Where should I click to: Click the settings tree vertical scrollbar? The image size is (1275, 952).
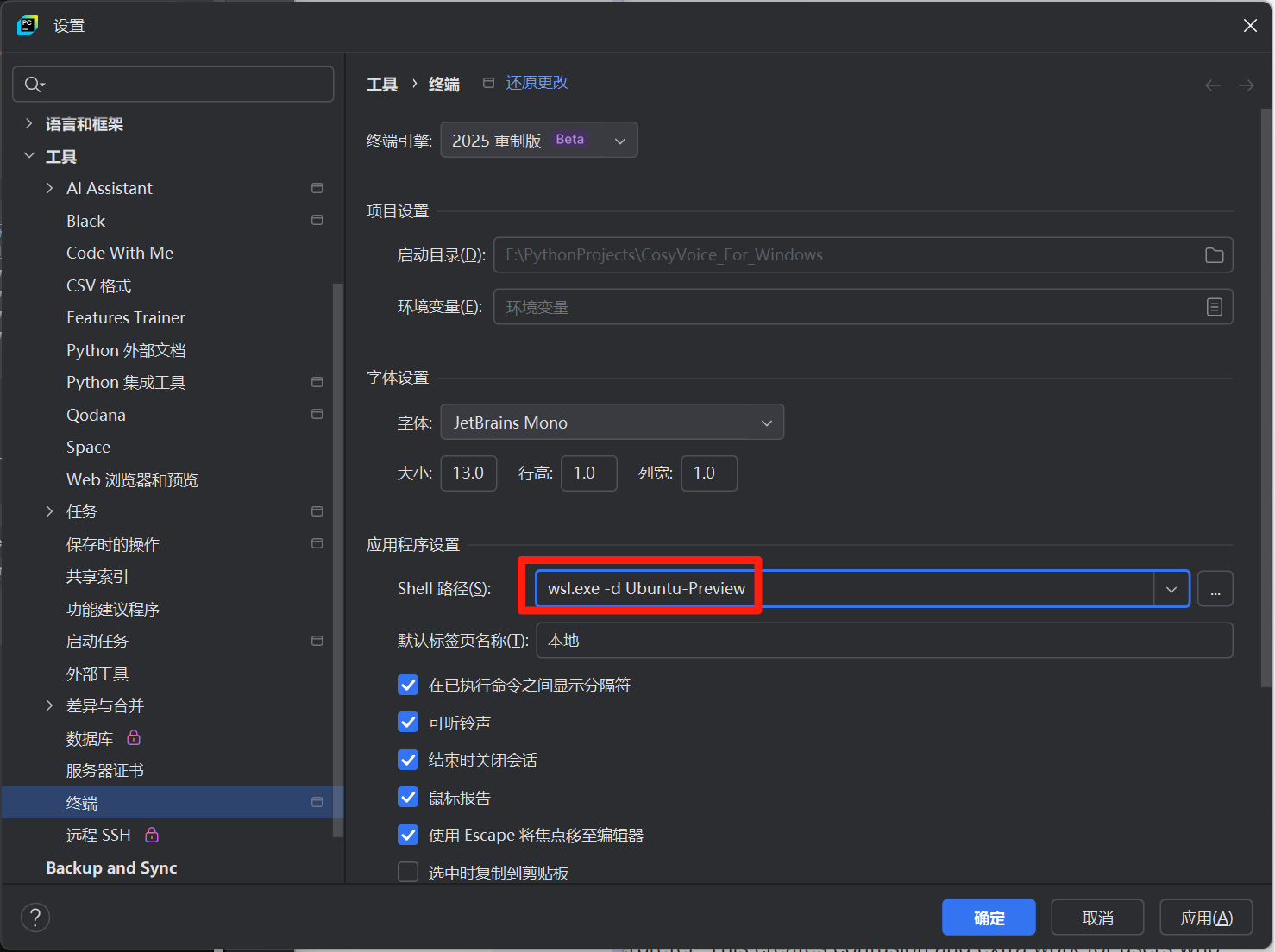click(338, 559)
